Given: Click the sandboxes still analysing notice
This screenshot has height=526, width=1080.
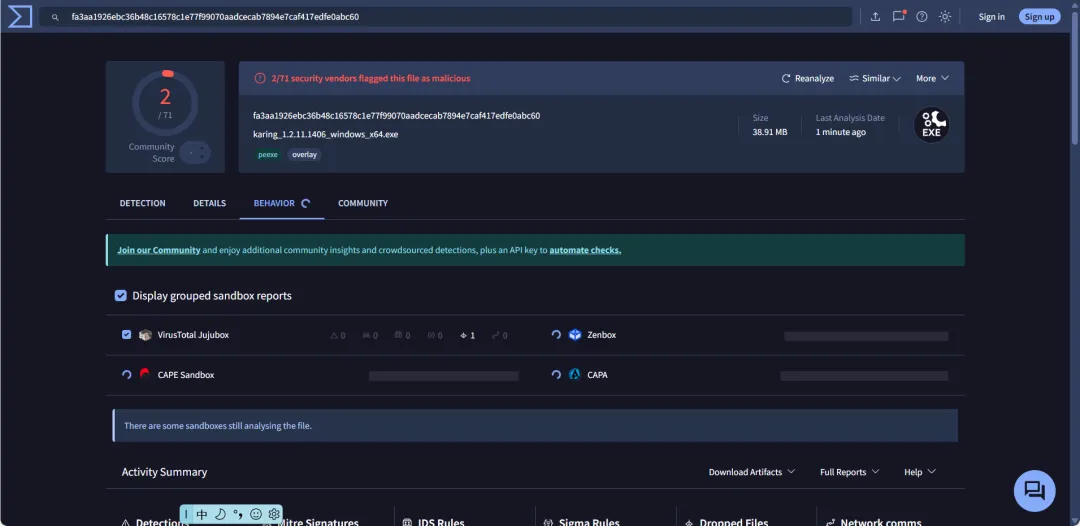Looking at the screenshot, I should pos(535,425).
